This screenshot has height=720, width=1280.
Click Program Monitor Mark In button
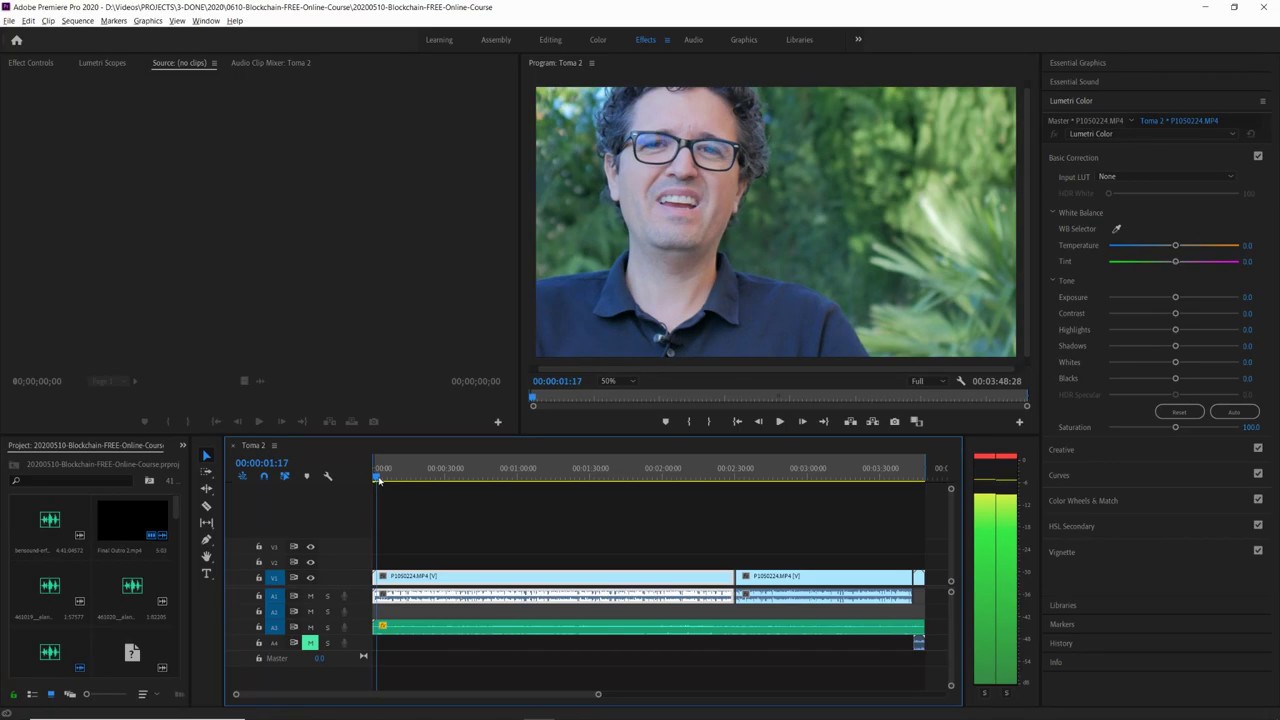click(688, 422)
